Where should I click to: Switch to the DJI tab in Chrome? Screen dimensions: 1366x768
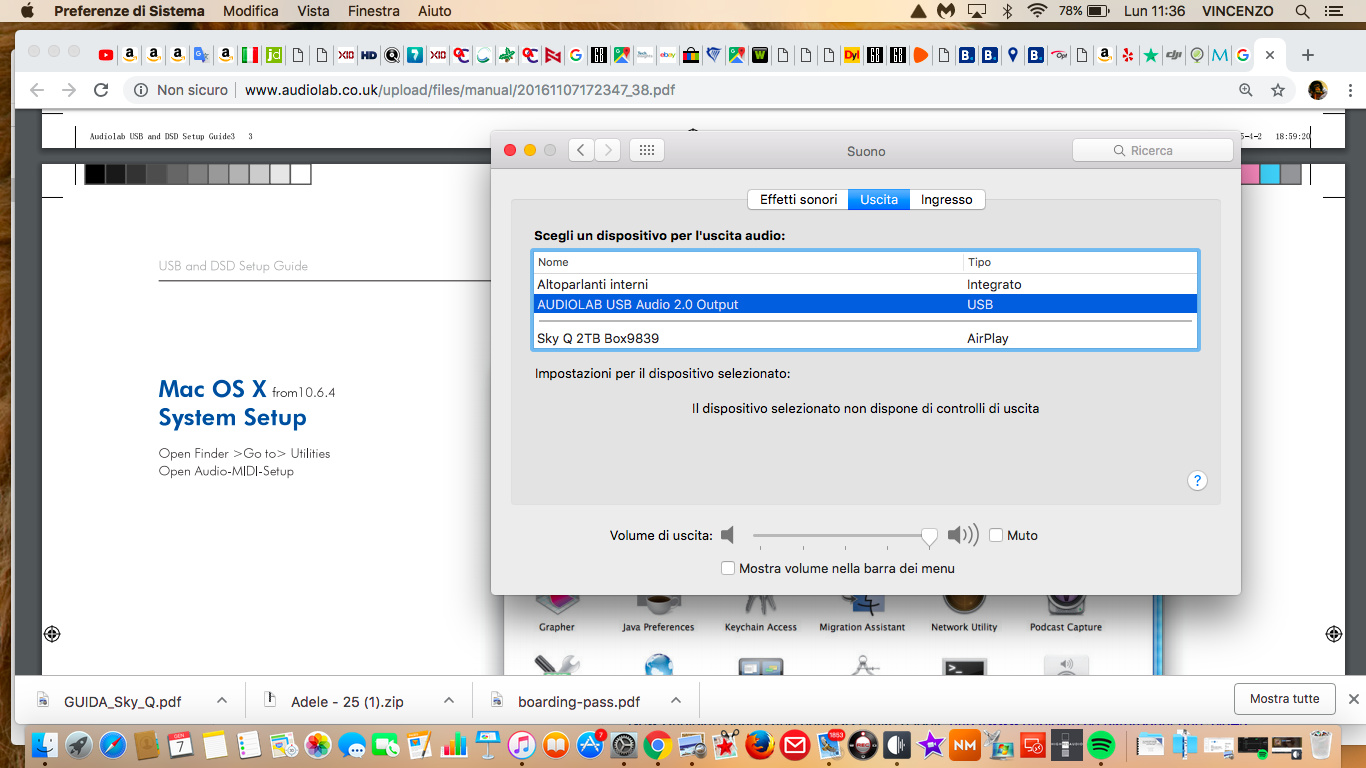[1173, 55]
